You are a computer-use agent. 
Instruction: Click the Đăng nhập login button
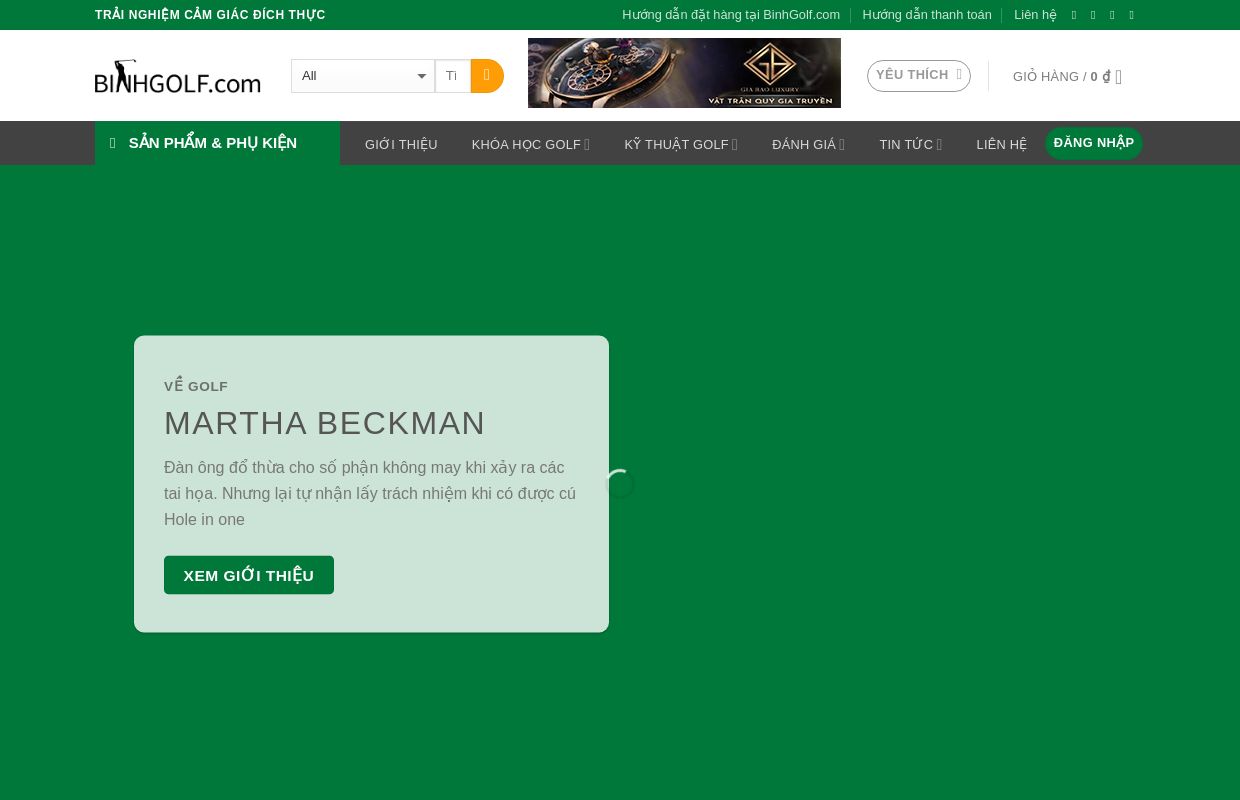[1093, 143]
